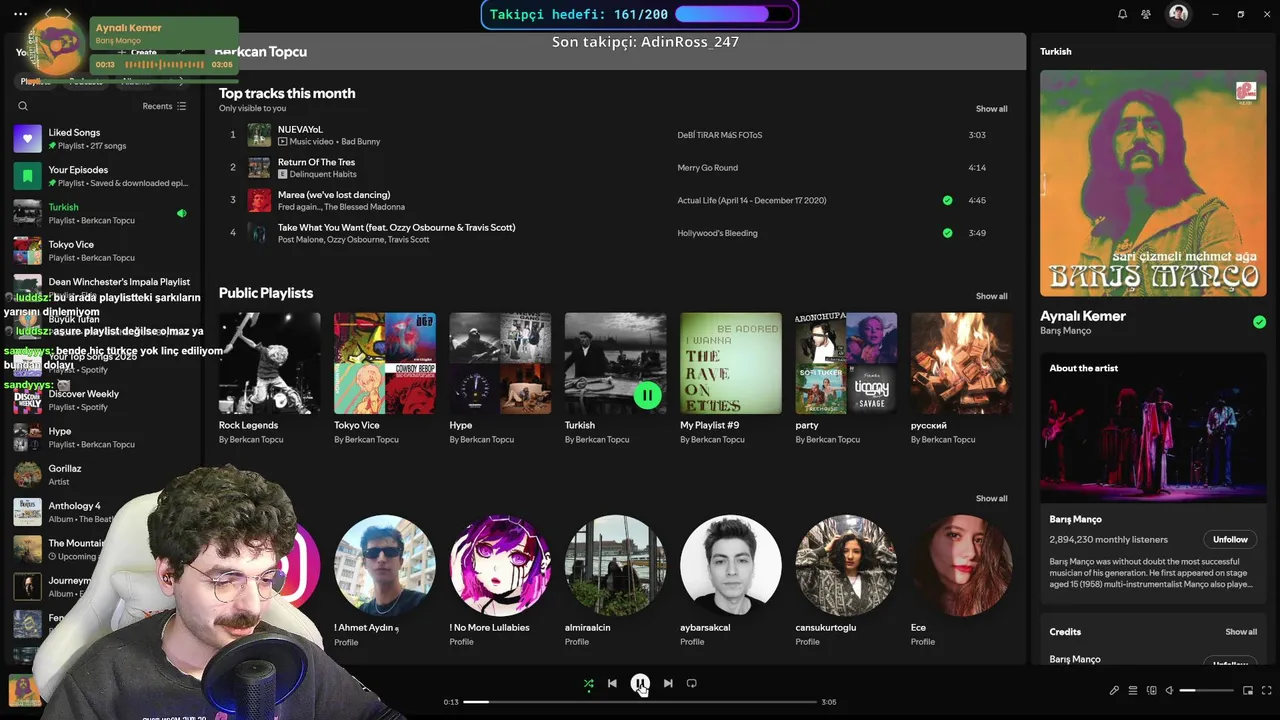Expand Top tracks with Show all
The width and height of the screenshot is (1280, 720).
[991, 109]
